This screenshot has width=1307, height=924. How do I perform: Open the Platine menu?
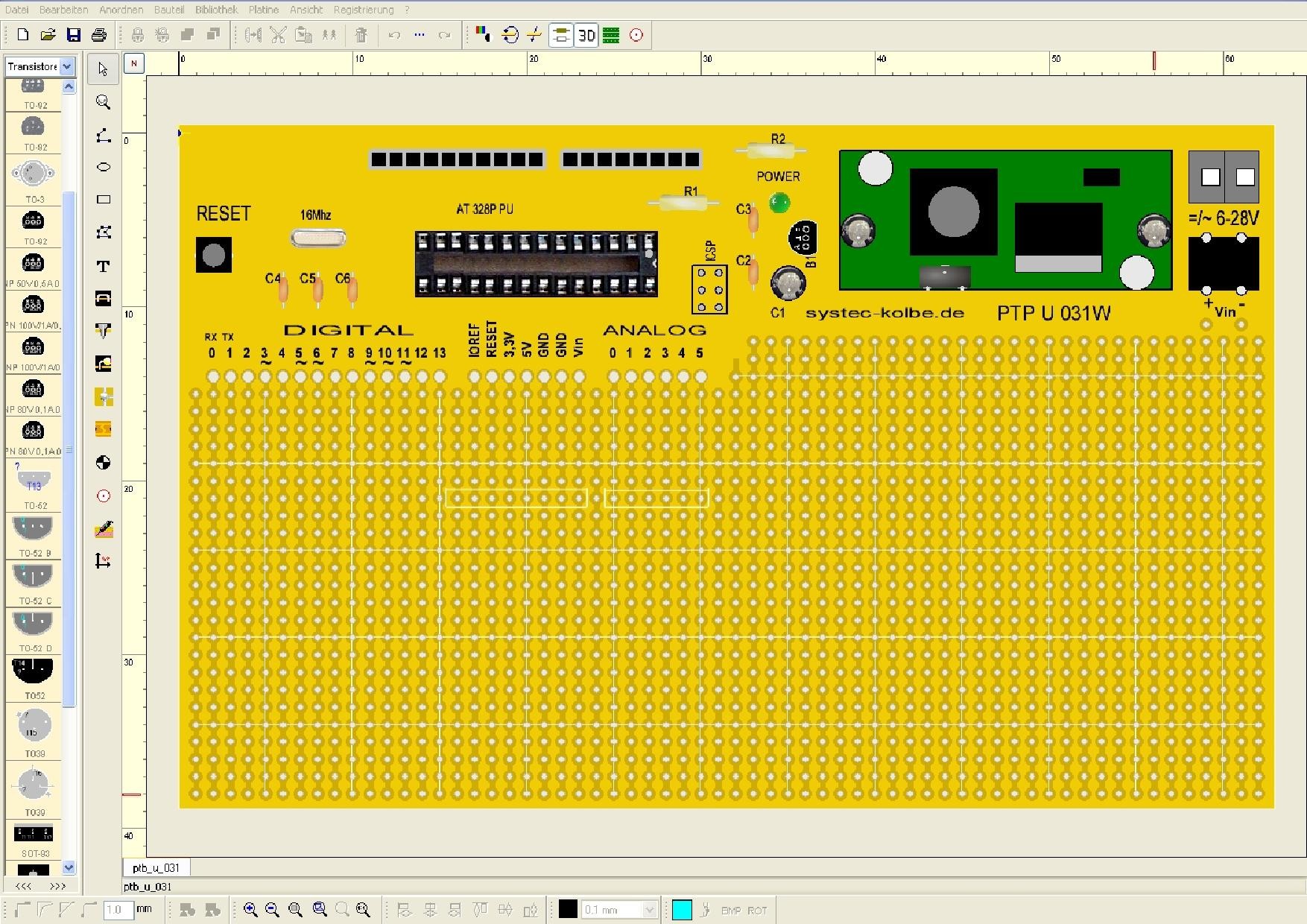coord(263,10)
